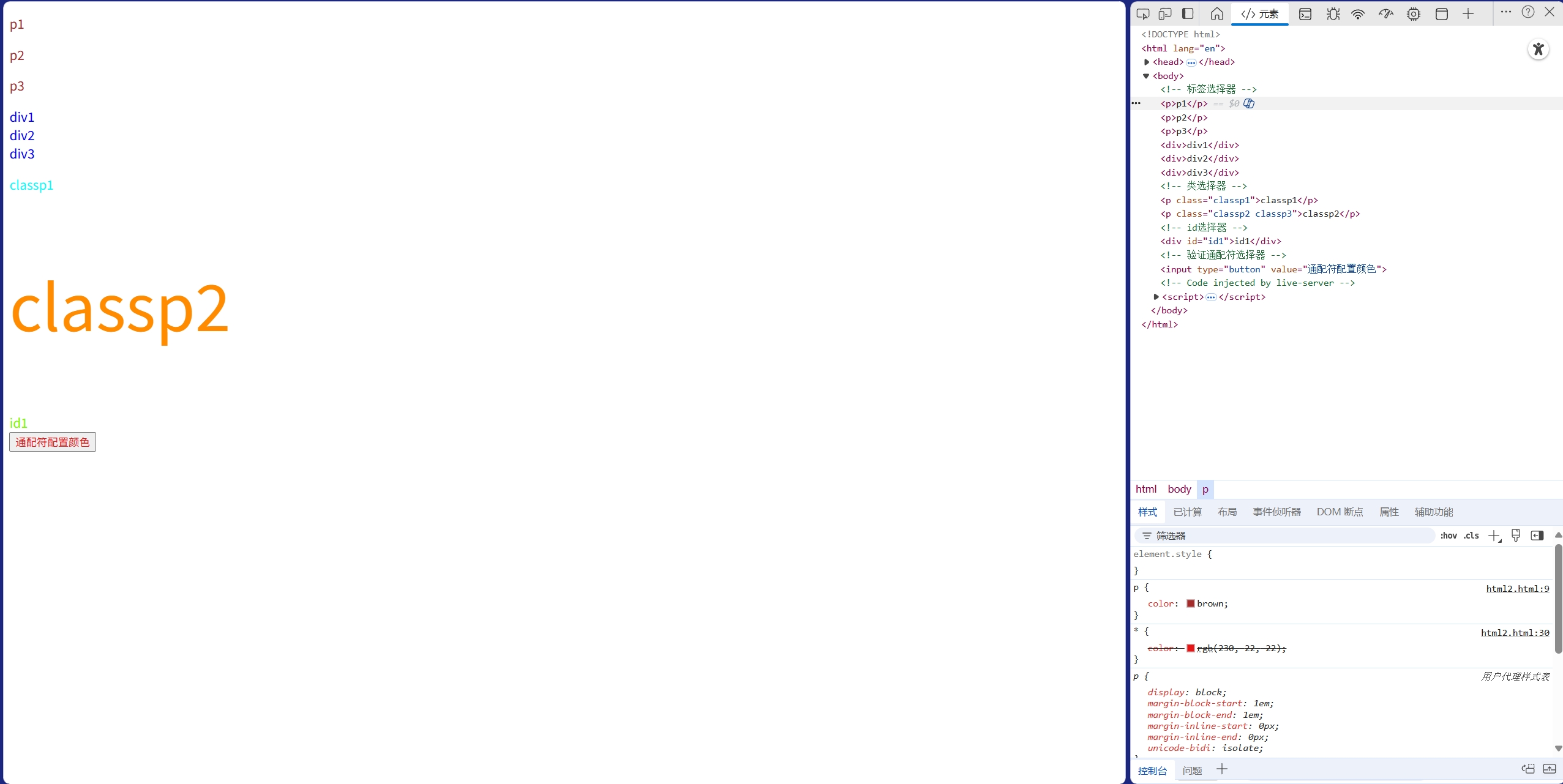Open the Memory chip icon tool
This screenshot has height=784, width=1563.
click(x=1413, y=13)
